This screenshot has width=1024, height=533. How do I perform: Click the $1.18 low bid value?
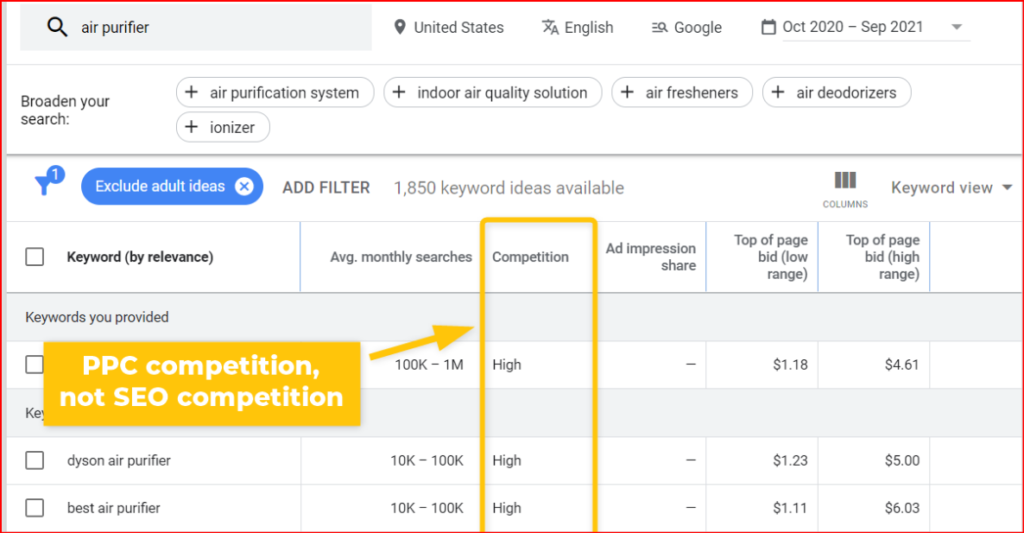790,364
